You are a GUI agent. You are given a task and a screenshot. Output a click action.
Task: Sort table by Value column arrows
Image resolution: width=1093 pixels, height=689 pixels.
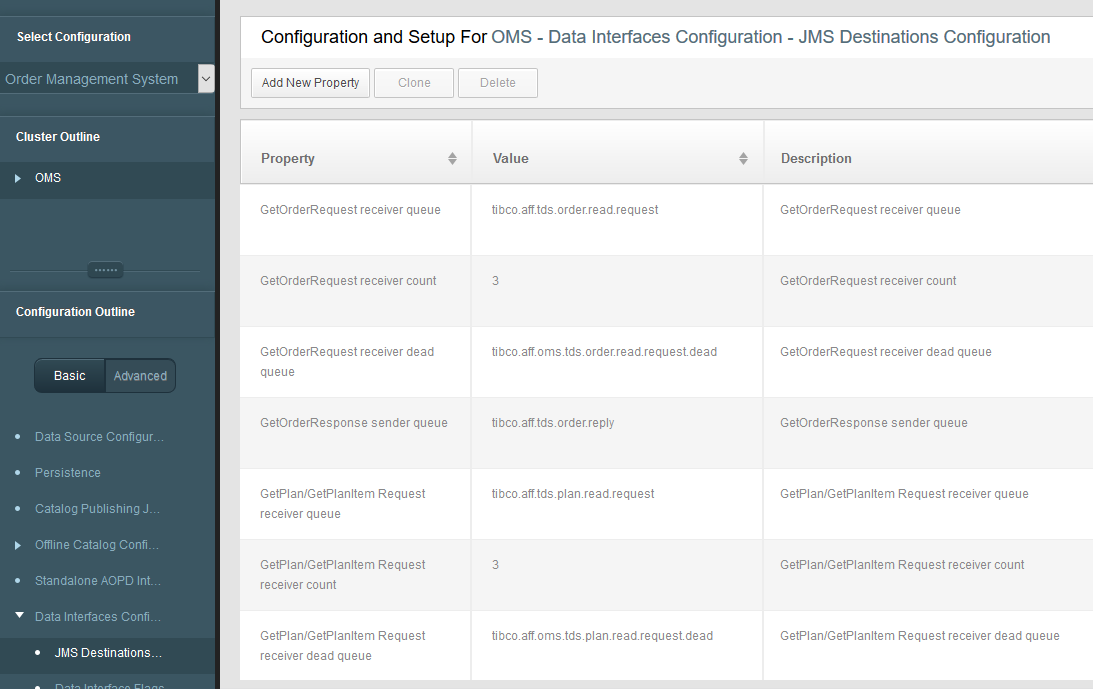point(743,159)
